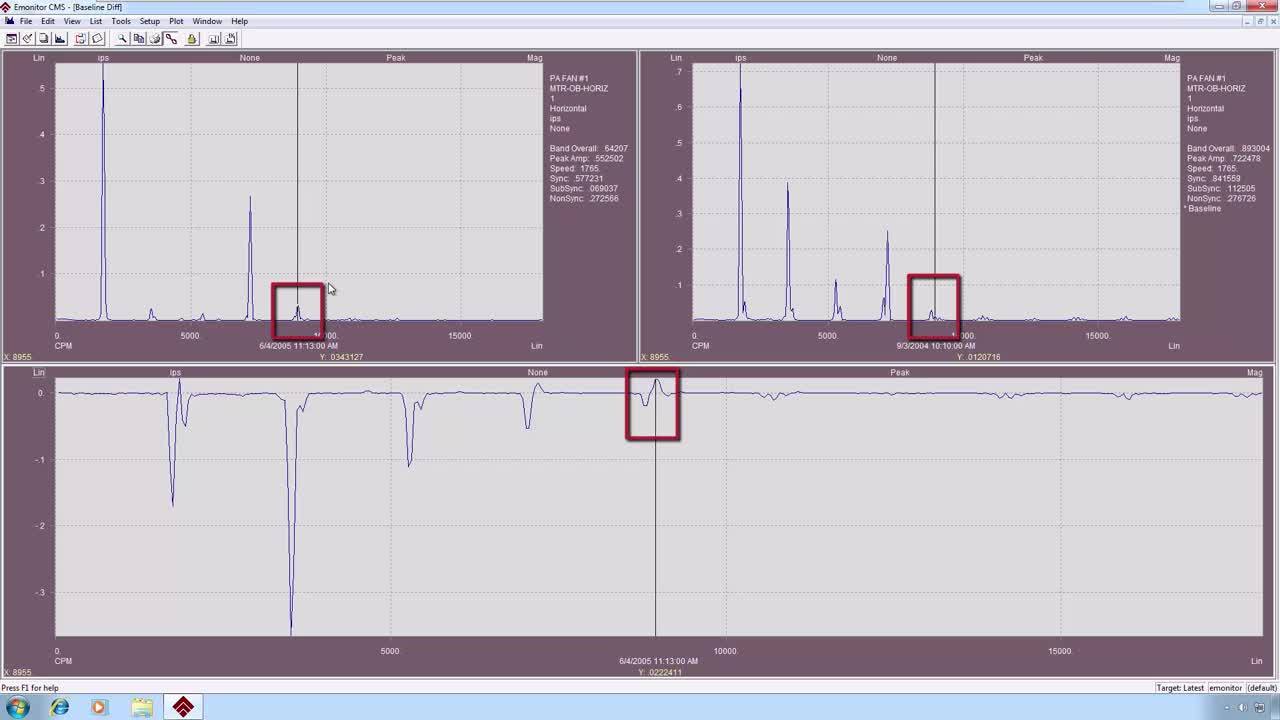Click the Windows Start button
The width and height of the screenshot is (1280, 720).
tap(18, 707)
